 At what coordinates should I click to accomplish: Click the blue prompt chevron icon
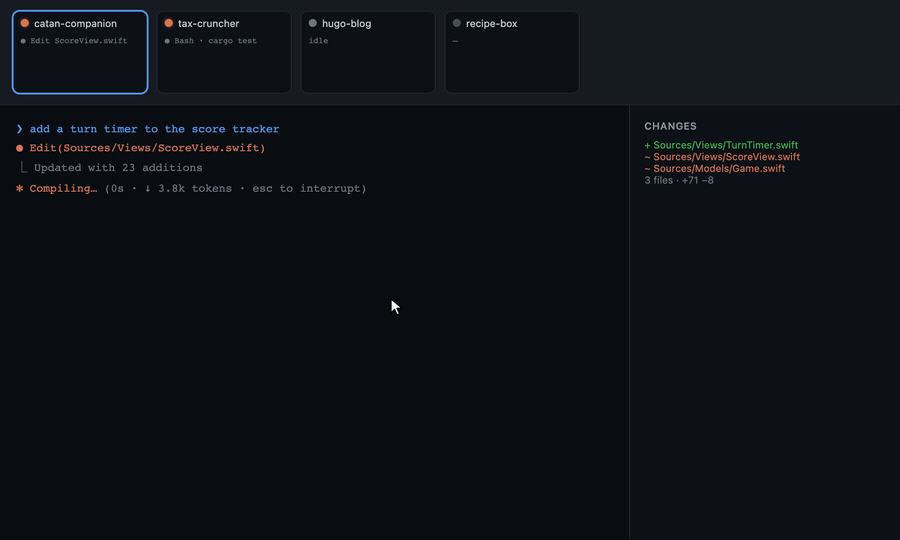point(20,129)
